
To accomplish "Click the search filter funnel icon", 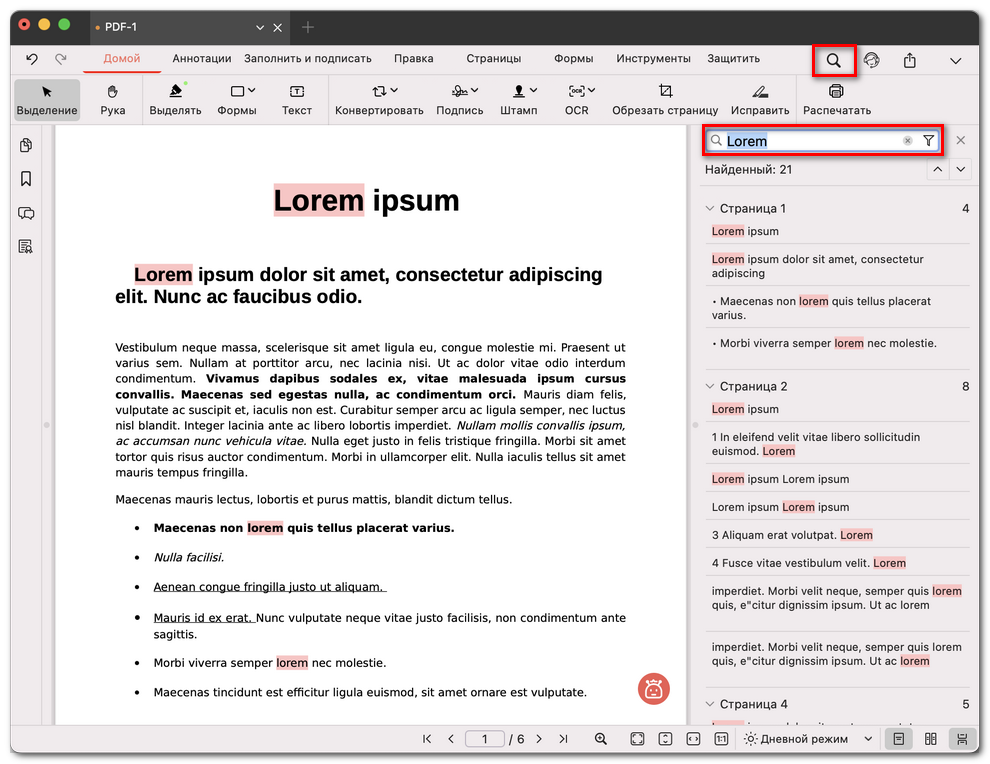I will click(x=930, y=140).
